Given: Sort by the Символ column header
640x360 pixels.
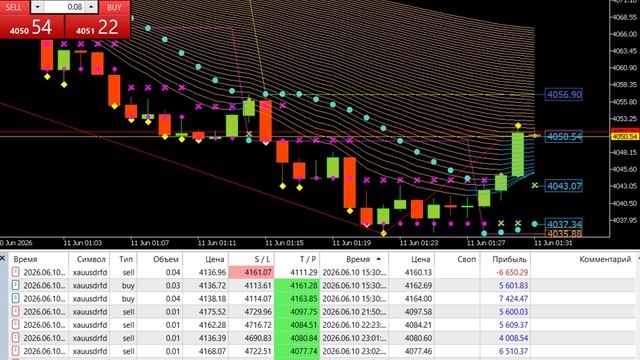Looking at the screenshot, I should pyautogui.click(x=91, y=259).
